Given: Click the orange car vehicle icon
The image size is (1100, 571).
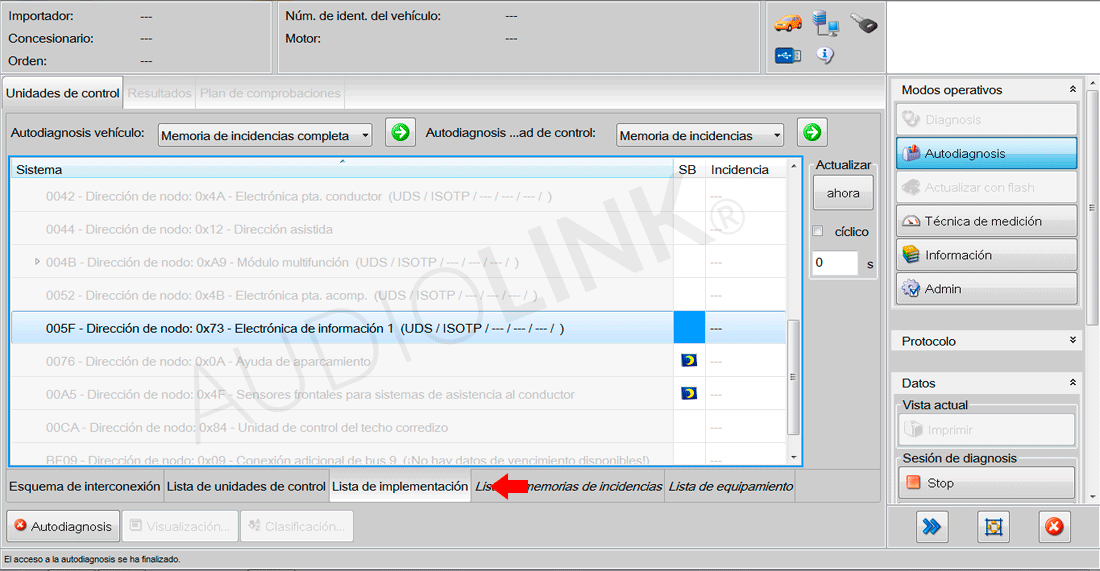Looking at the screenshot, I should point(789,23).
